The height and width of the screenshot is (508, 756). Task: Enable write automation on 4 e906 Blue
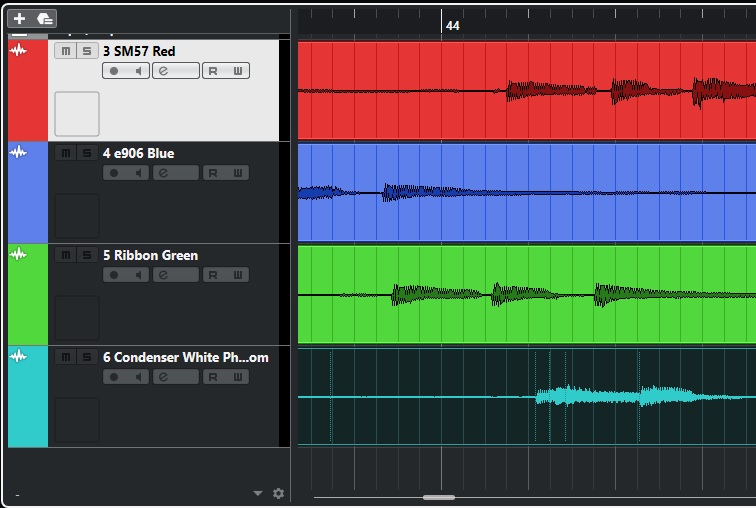click(238, 173)
